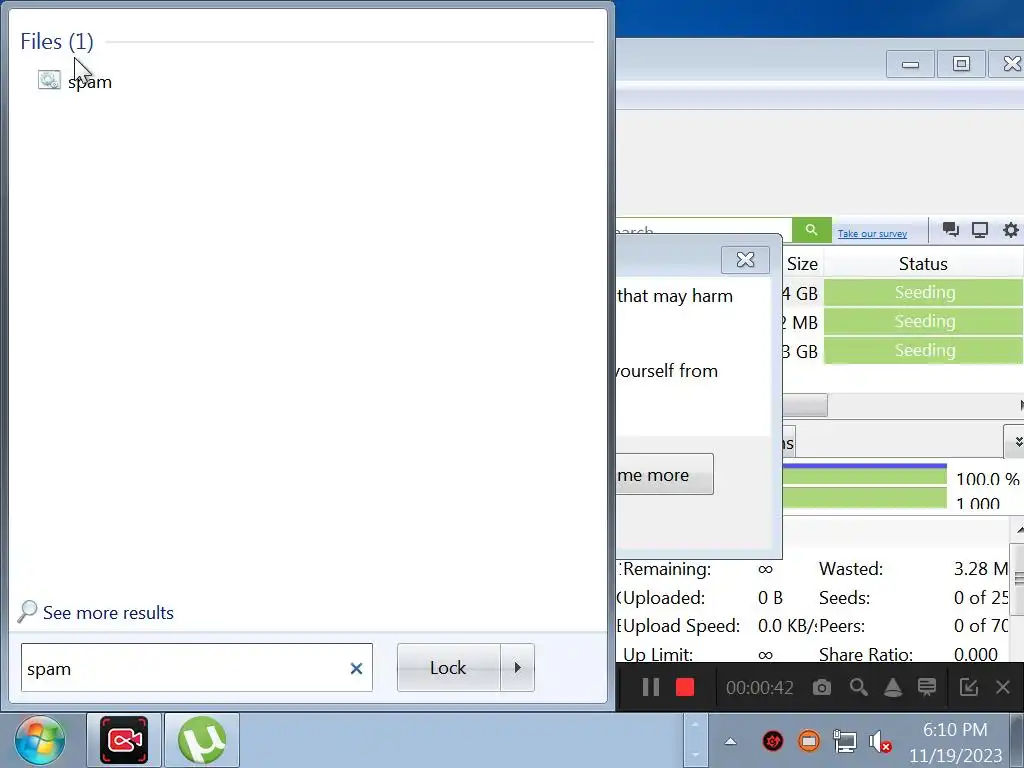
Task: Show hidden tray icons arrow
Action: (731, 741)
